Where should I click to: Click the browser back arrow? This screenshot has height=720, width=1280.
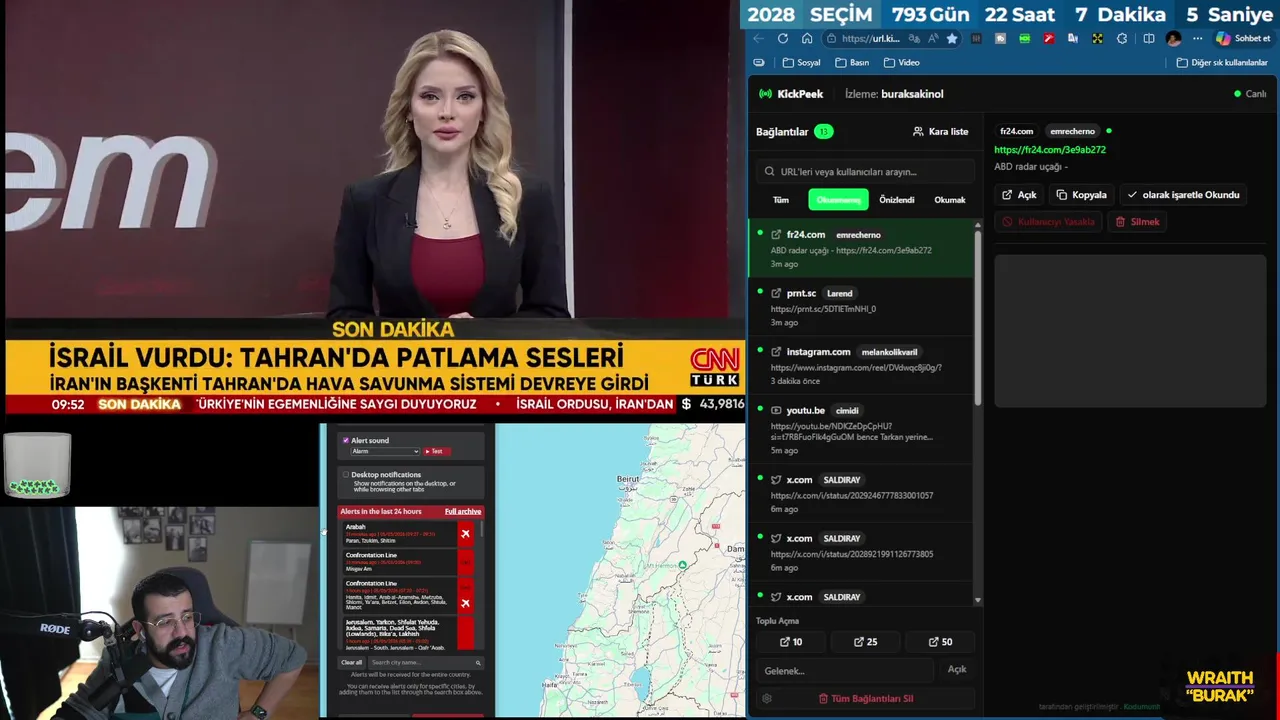(x=758, y=39)
